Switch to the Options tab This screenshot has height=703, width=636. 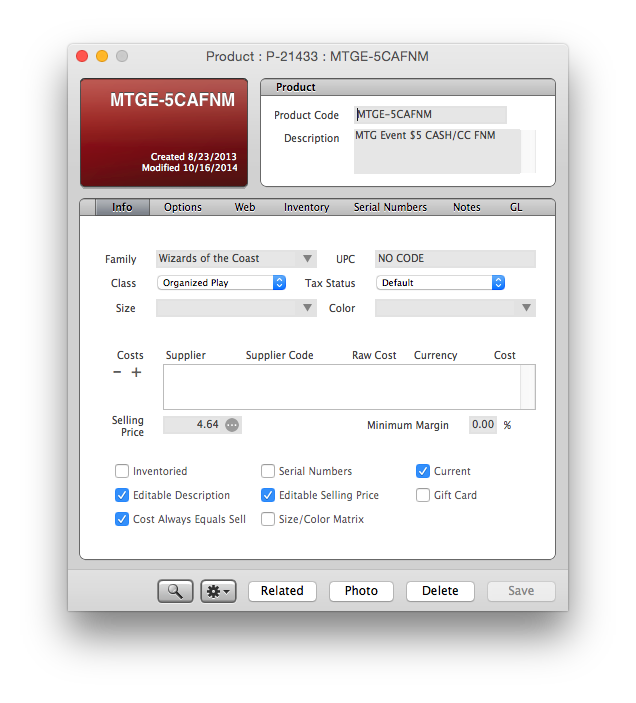(x=183, y=207)
